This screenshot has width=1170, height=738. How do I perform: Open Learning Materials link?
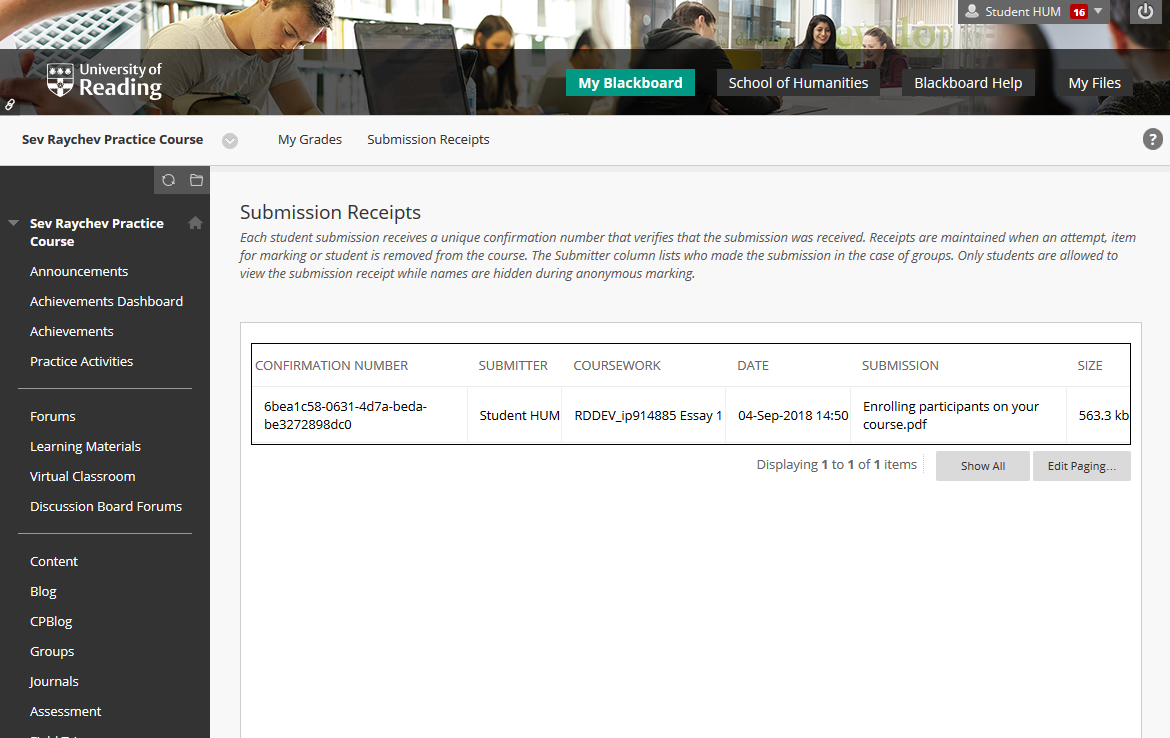point(85,446)
